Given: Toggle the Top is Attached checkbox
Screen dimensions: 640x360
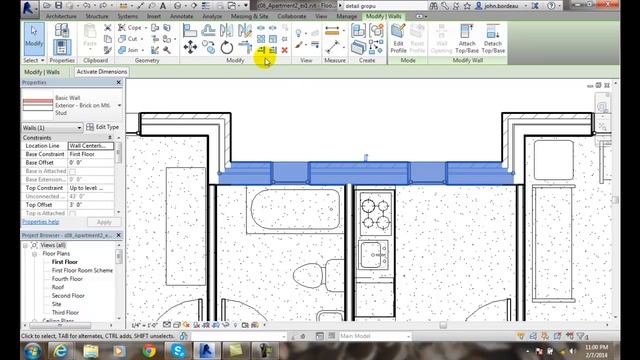Looking at the screenshot, I should pos(72,213).
